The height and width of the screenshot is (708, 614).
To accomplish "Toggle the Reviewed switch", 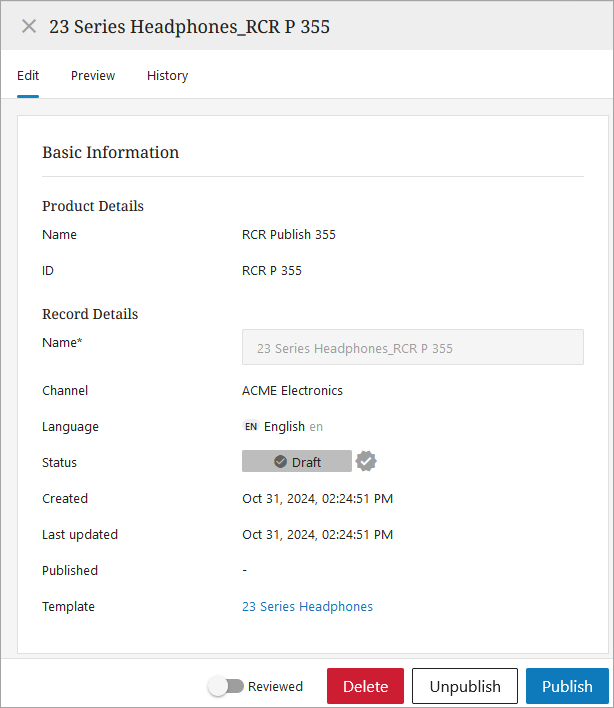I will coord(226,686).
